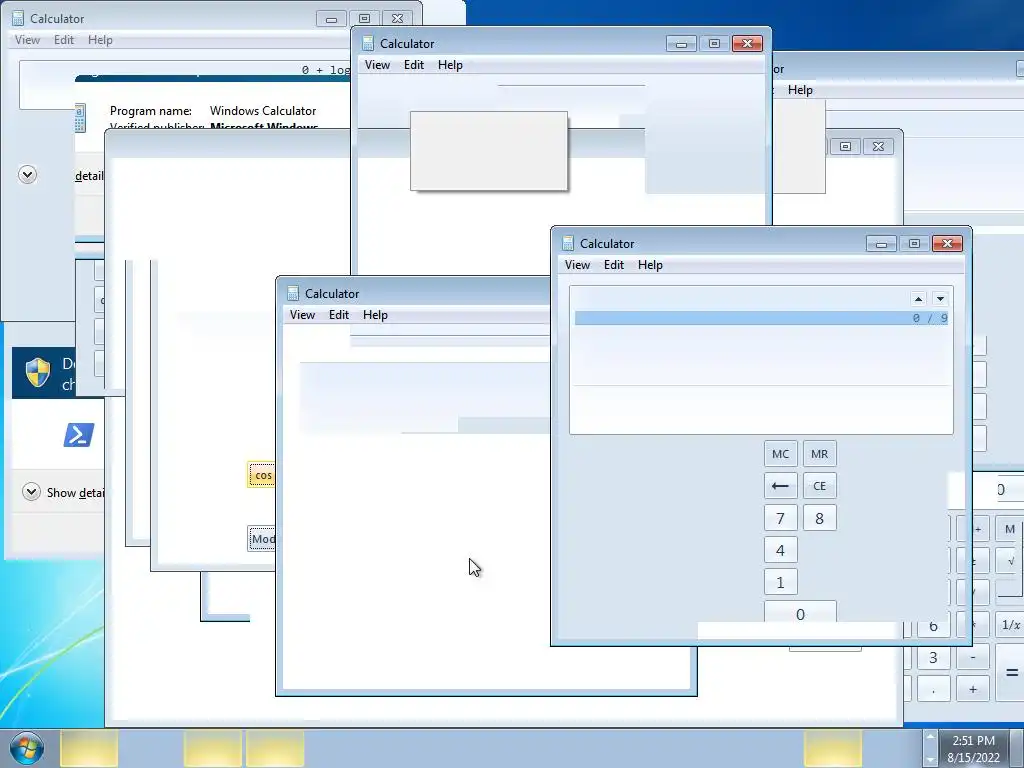The width and height of the screenshot is (1024, 768).
Task: Click the 'Windows Calculator' program name text
Action: [x=263, y=111]
